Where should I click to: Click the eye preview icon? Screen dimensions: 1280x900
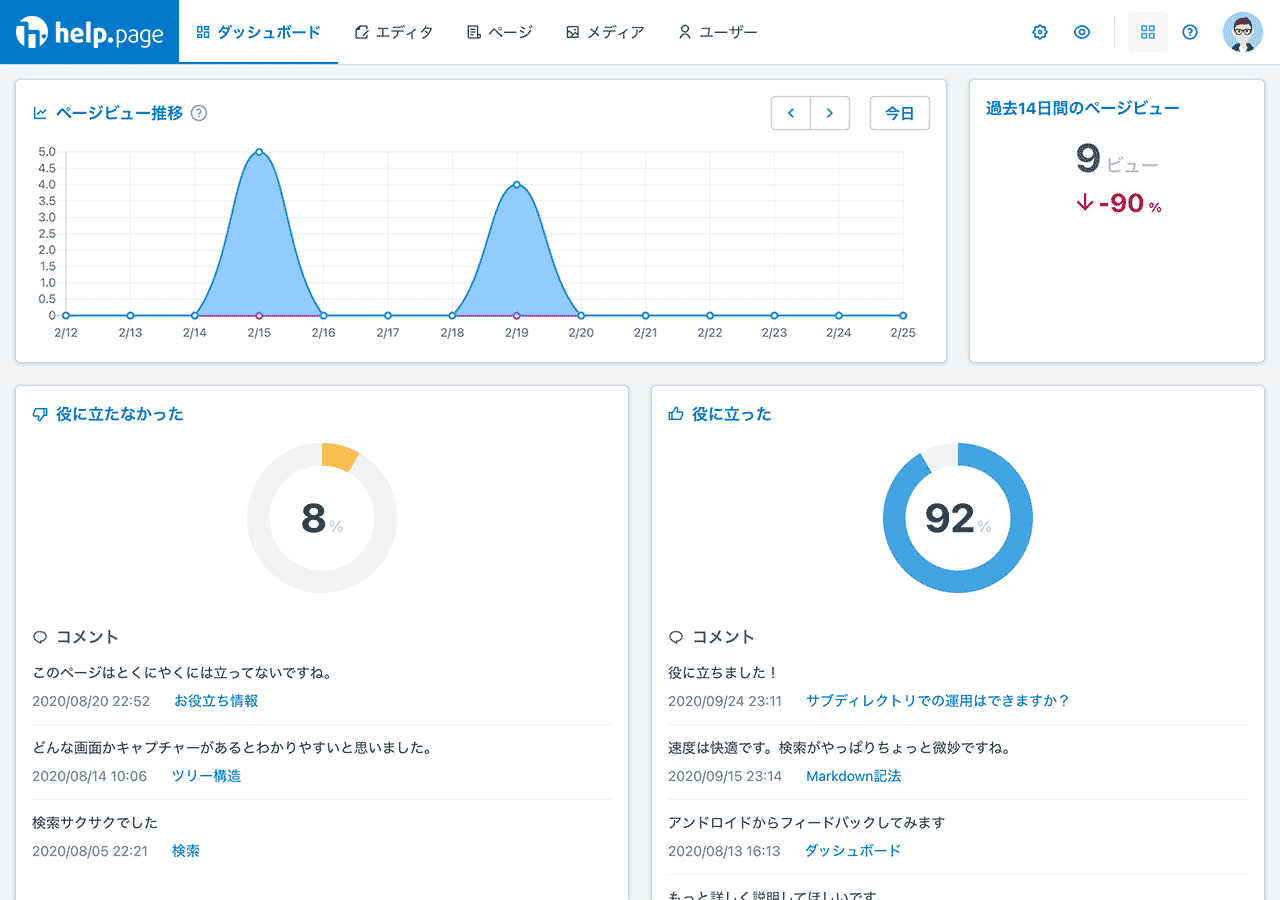(1082, 32)
